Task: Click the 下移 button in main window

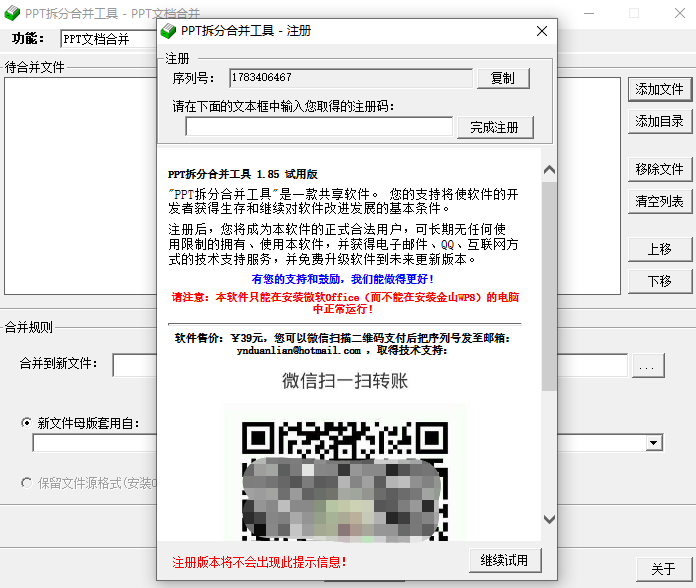Action: point(660,281)
